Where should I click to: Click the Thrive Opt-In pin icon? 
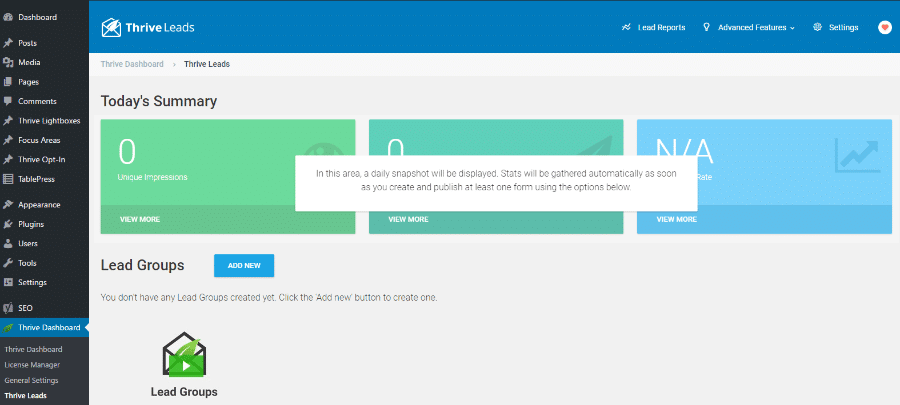click(x=8, y=159)
